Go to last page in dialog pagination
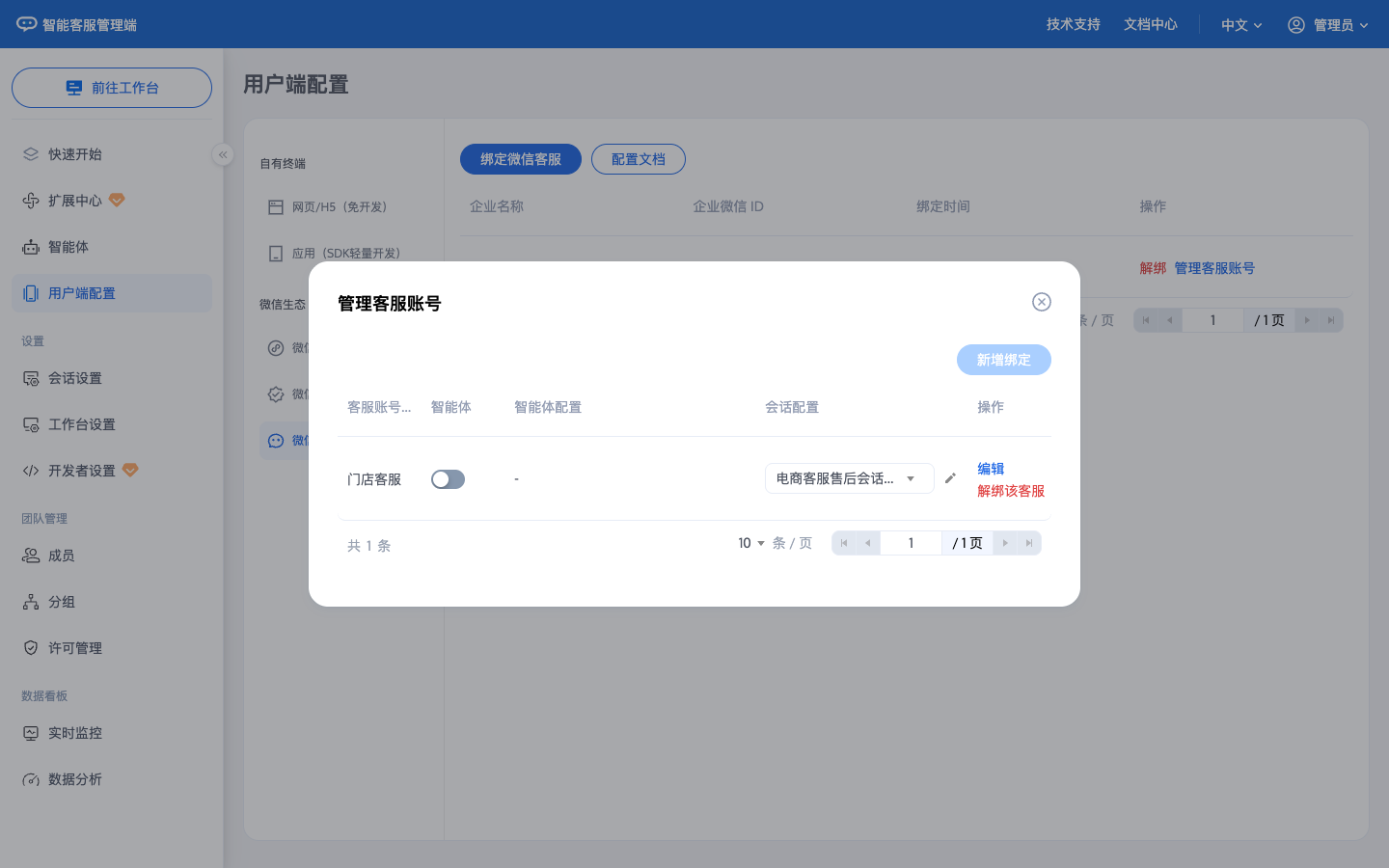The width and height of the screenshot is (1389, 868). 1029,543
